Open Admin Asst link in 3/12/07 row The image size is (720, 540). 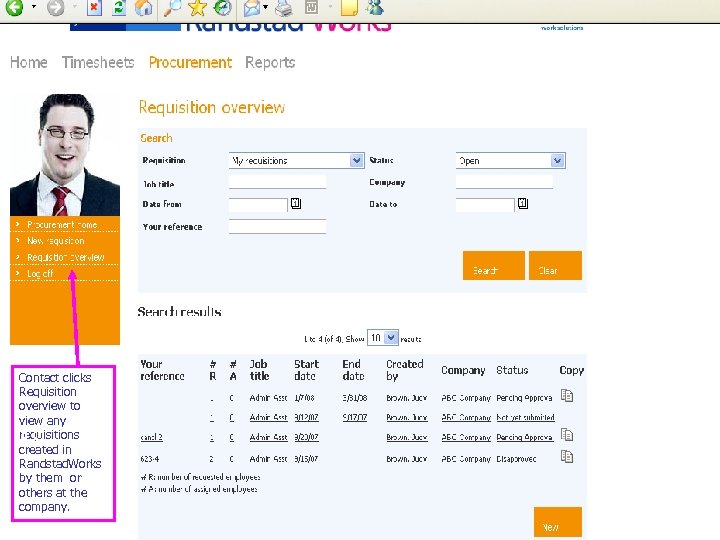[269, 417]
